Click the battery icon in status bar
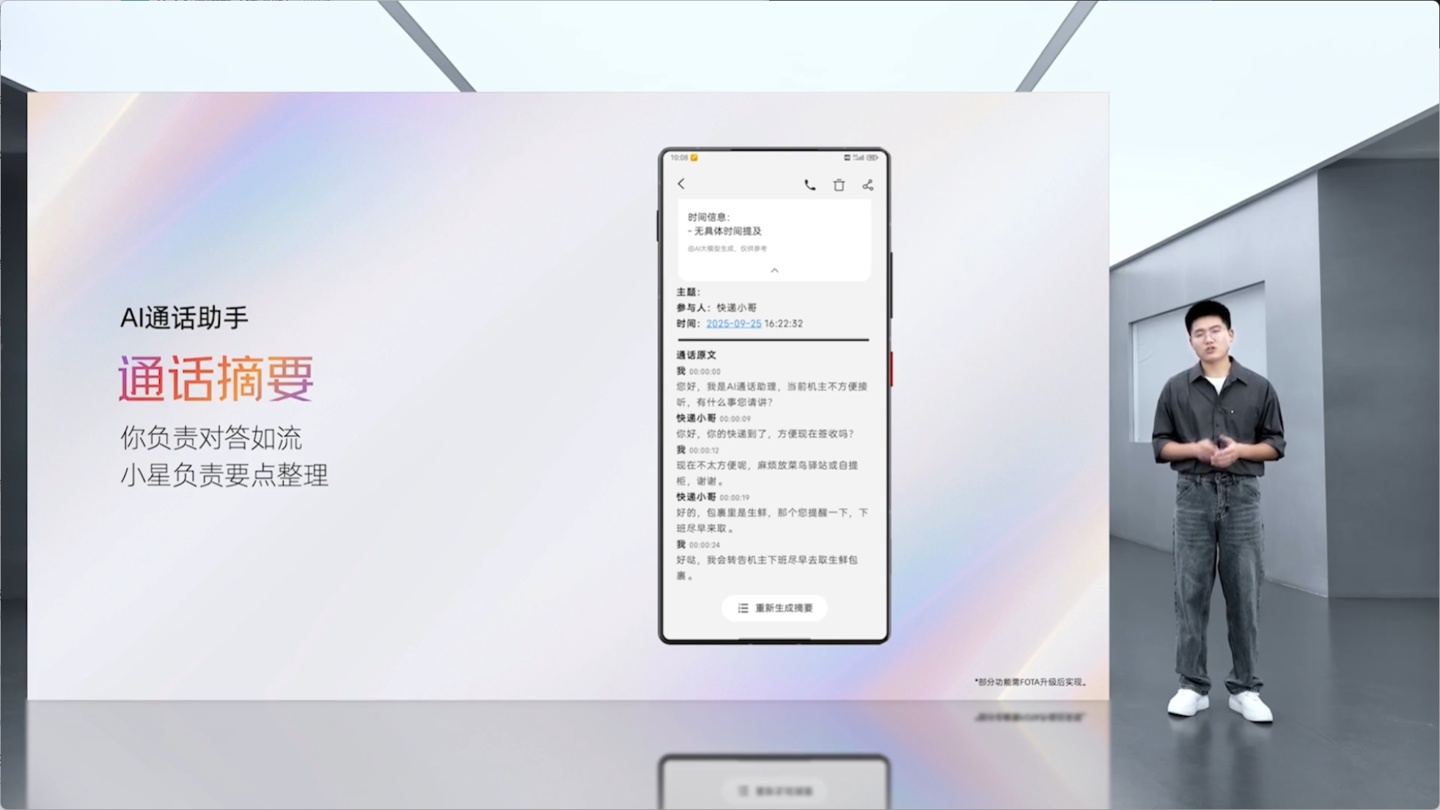The width and height of the screenshot is (1440, 810). [872, 158]
